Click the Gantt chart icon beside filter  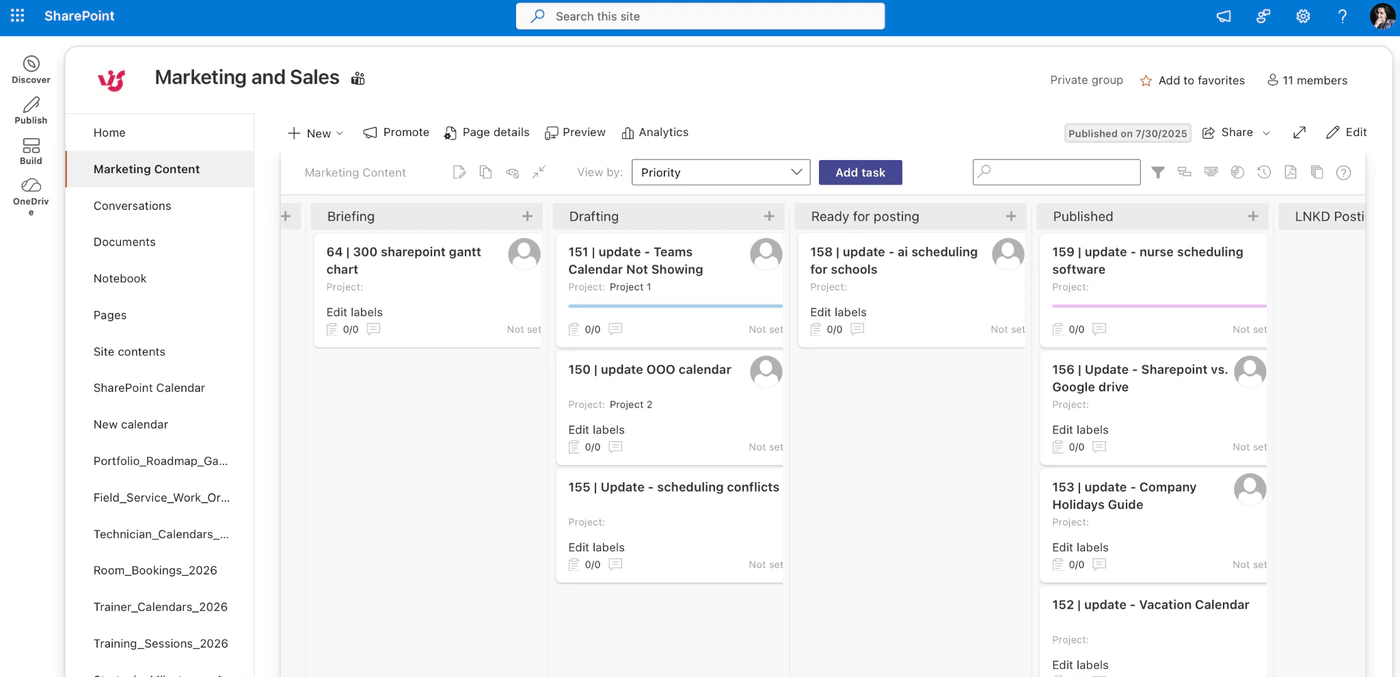tap(1184, 172)
